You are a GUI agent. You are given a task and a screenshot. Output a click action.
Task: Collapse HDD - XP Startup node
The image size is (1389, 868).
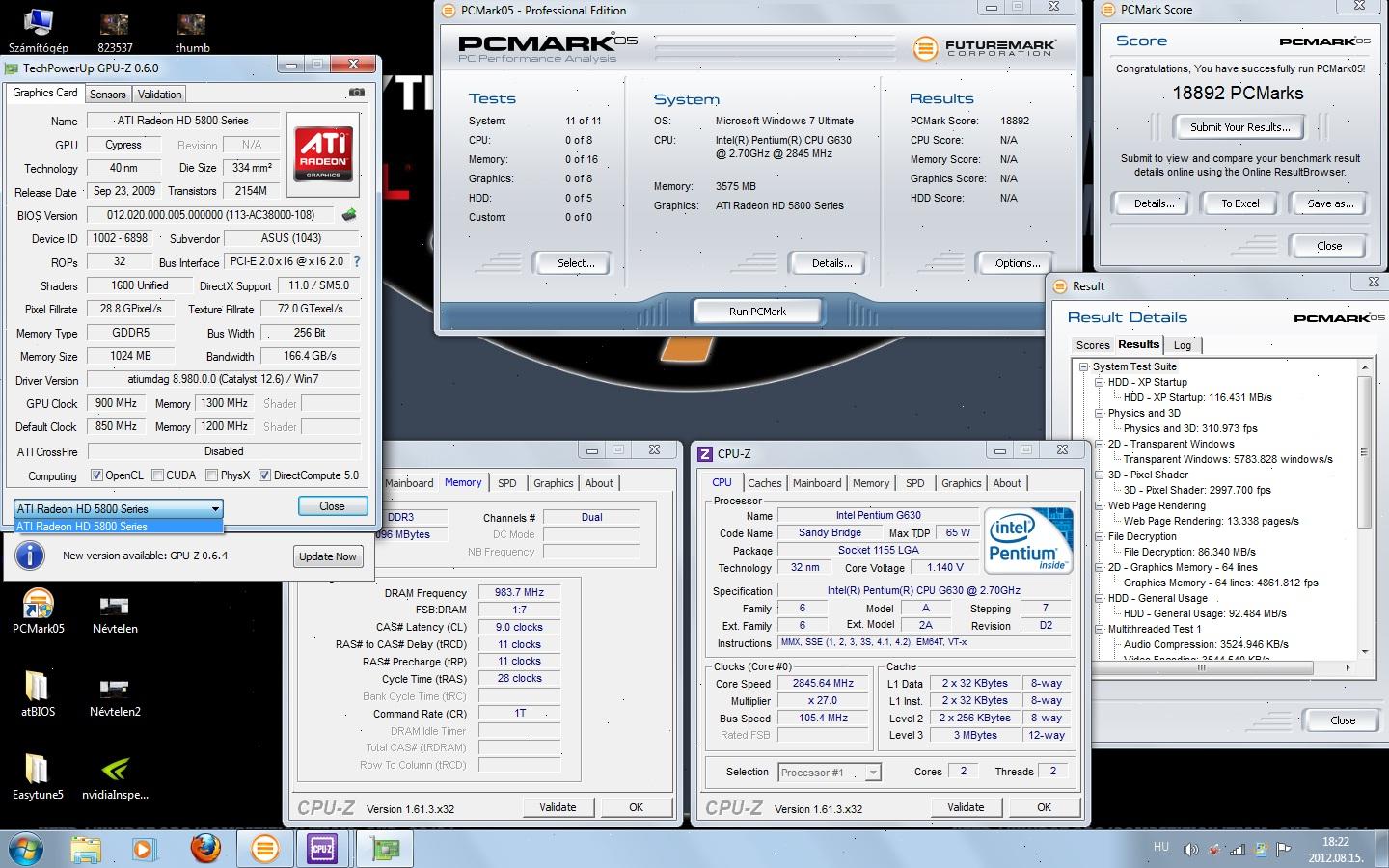click(1100, 382)
